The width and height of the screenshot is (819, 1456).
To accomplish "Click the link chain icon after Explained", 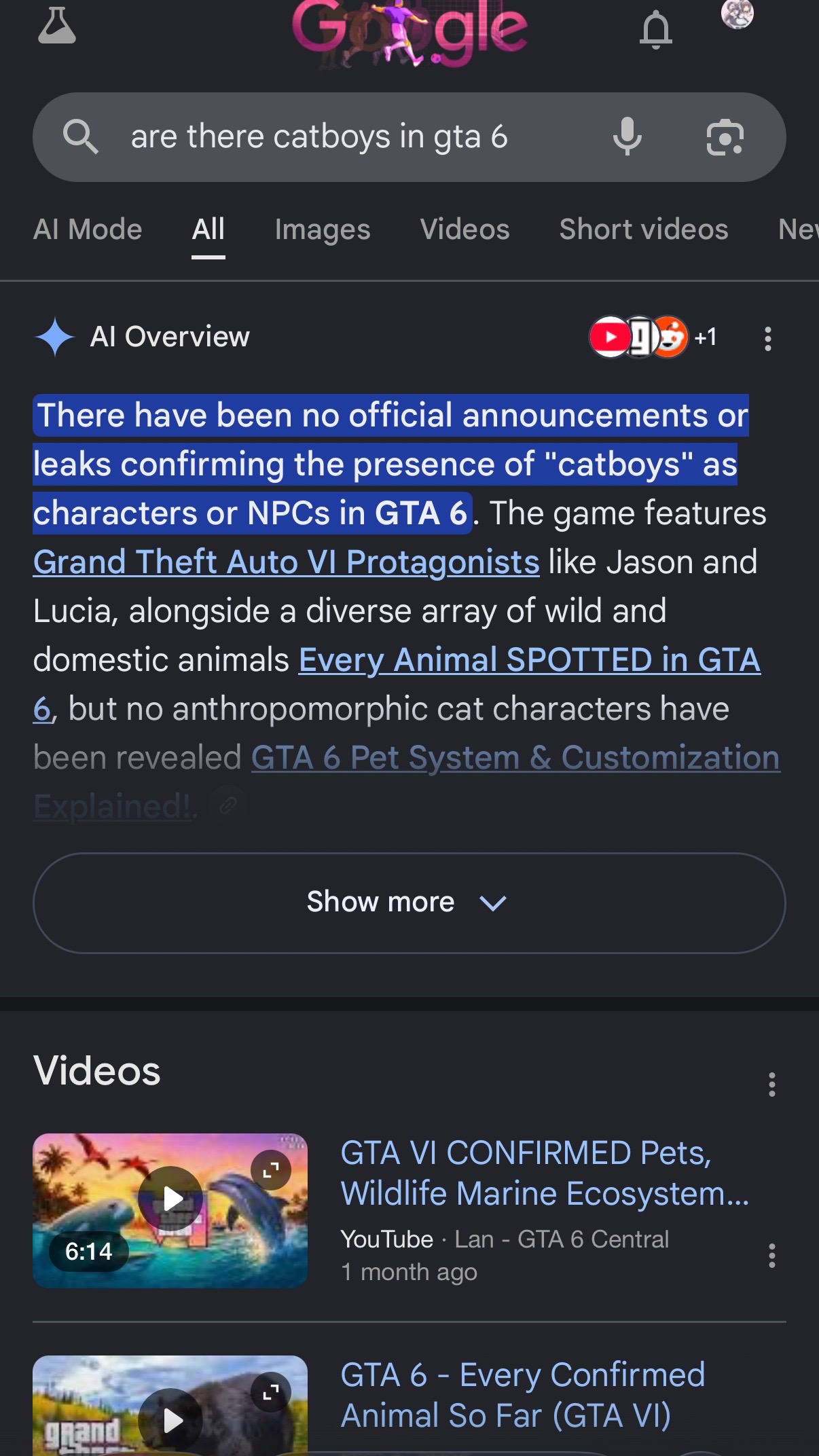I will [228, 806].
